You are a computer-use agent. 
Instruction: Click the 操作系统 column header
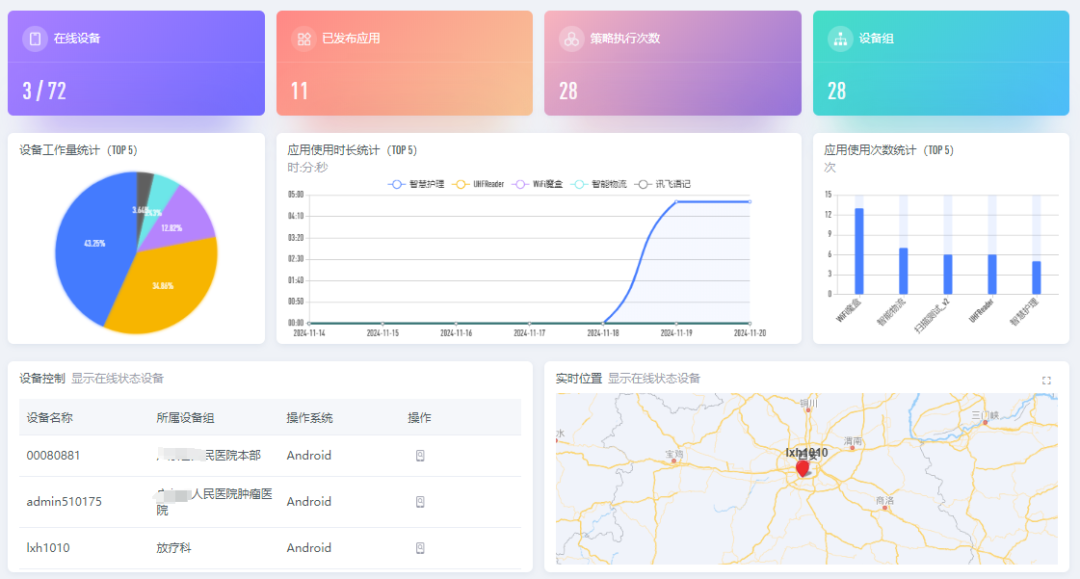tap(309, 417)
